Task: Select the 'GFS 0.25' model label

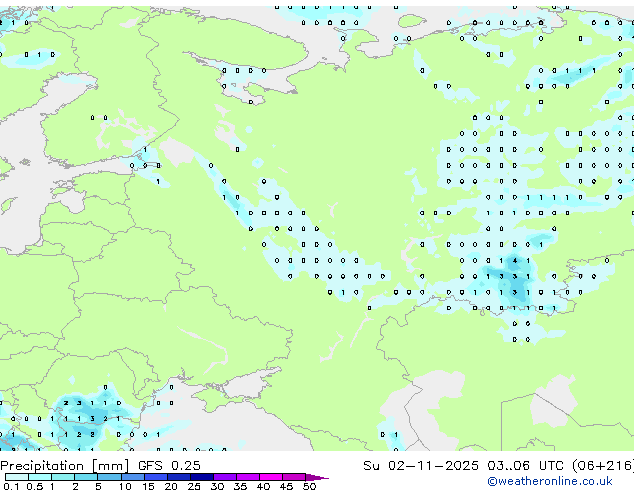Action: click(x=169, y=466)
